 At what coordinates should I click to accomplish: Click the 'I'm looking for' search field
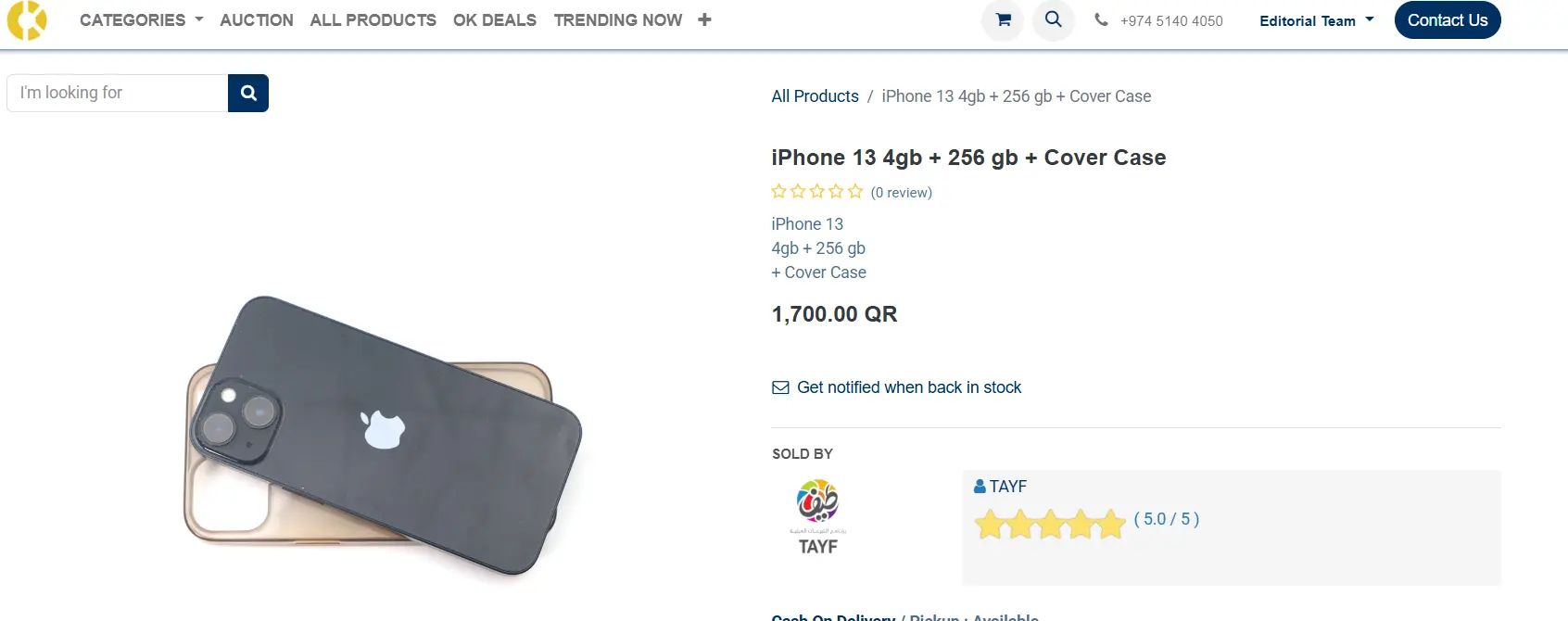click(118, 93)
